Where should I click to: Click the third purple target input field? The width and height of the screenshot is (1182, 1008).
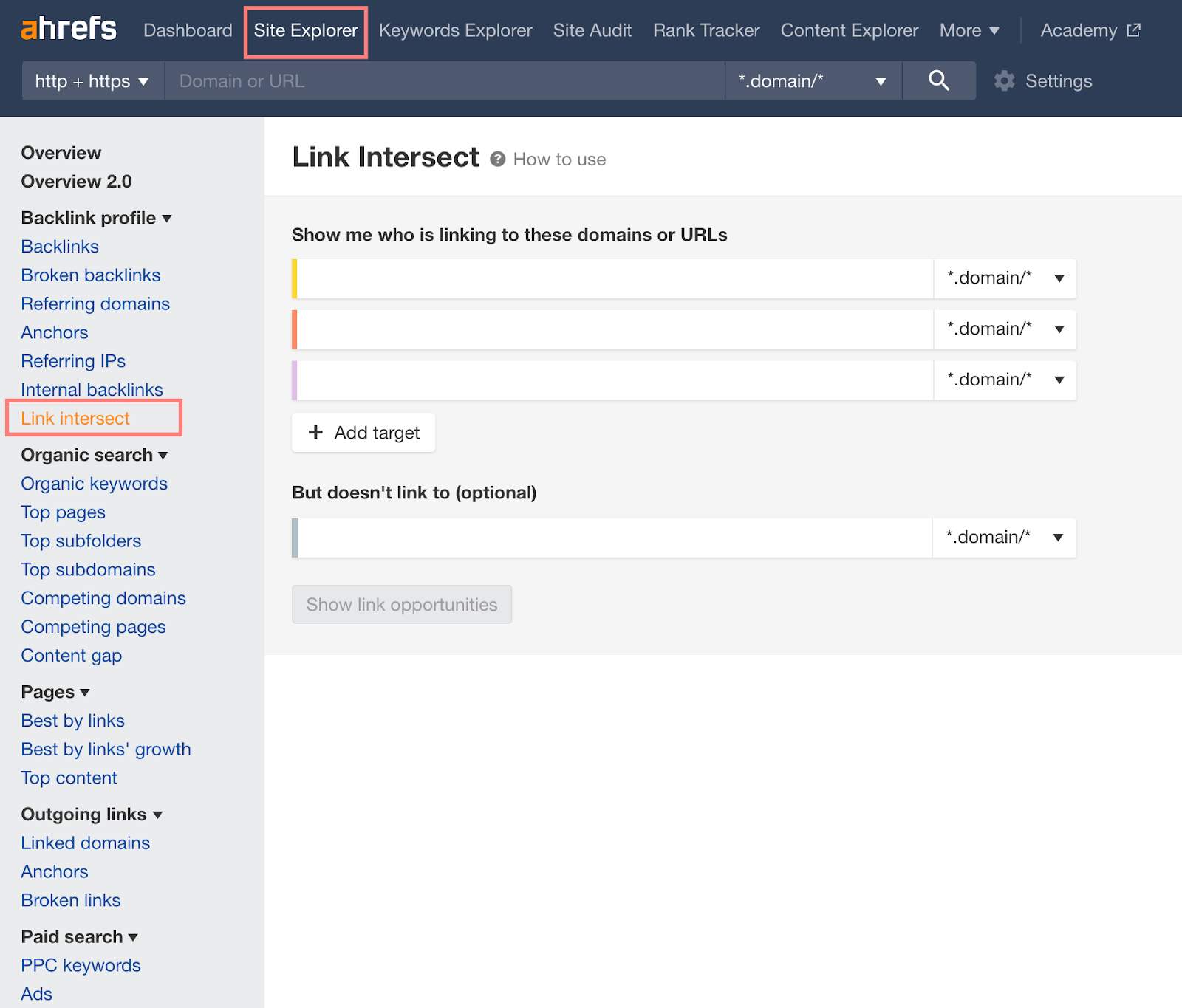(615, 380)
